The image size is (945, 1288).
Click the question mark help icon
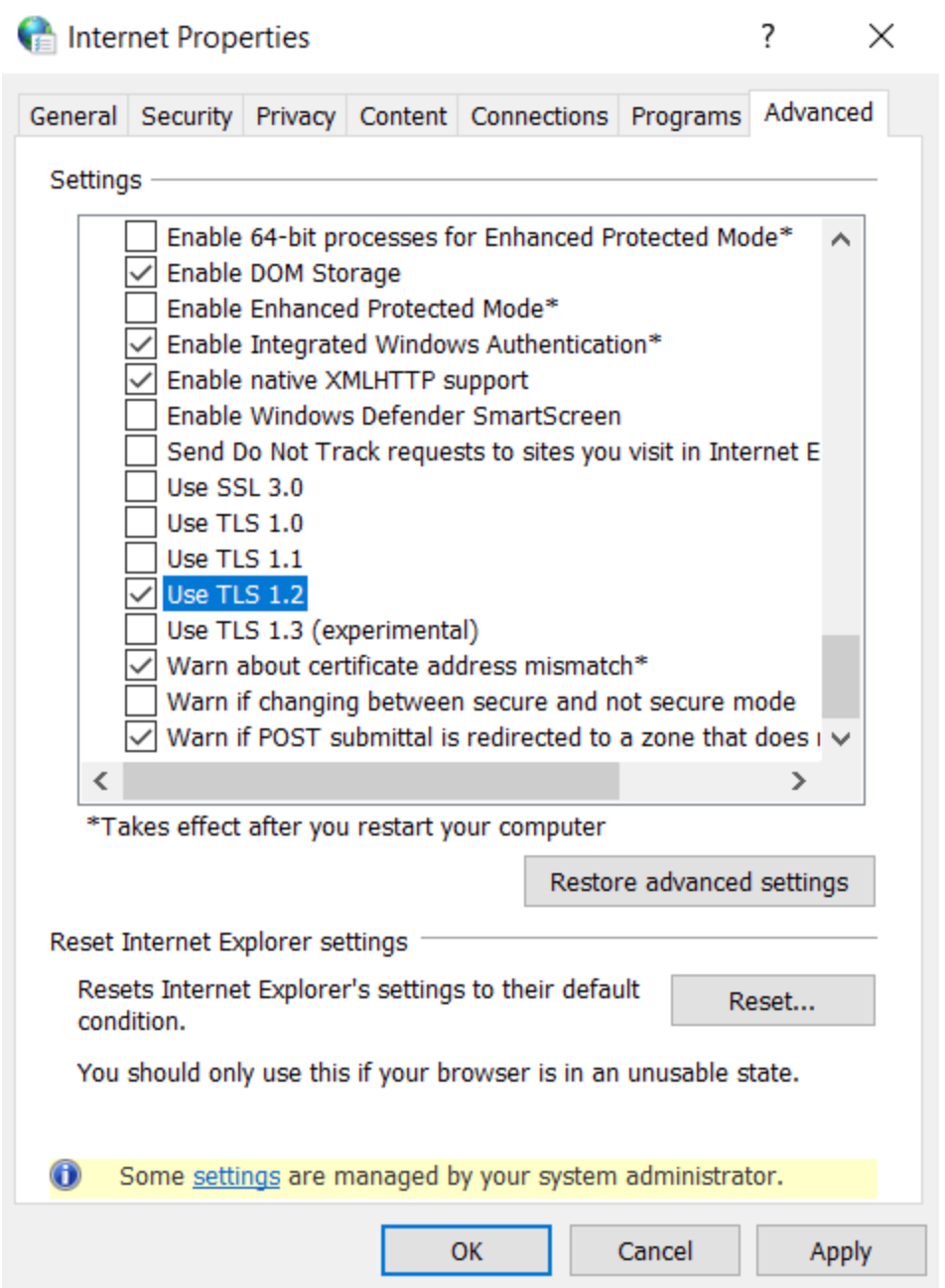point(767,38)
